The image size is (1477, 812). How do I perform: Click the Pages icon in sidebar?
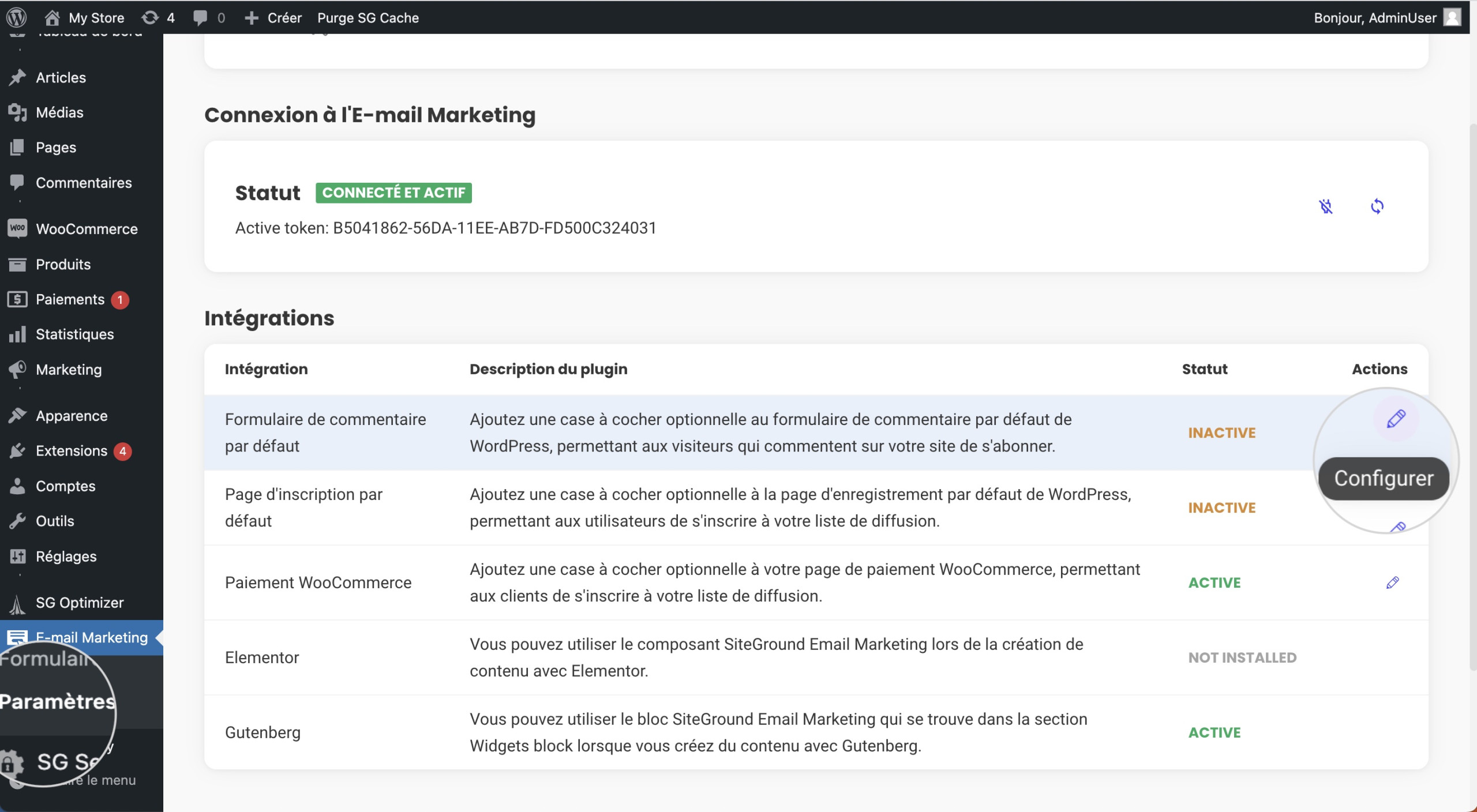point(17,148)
